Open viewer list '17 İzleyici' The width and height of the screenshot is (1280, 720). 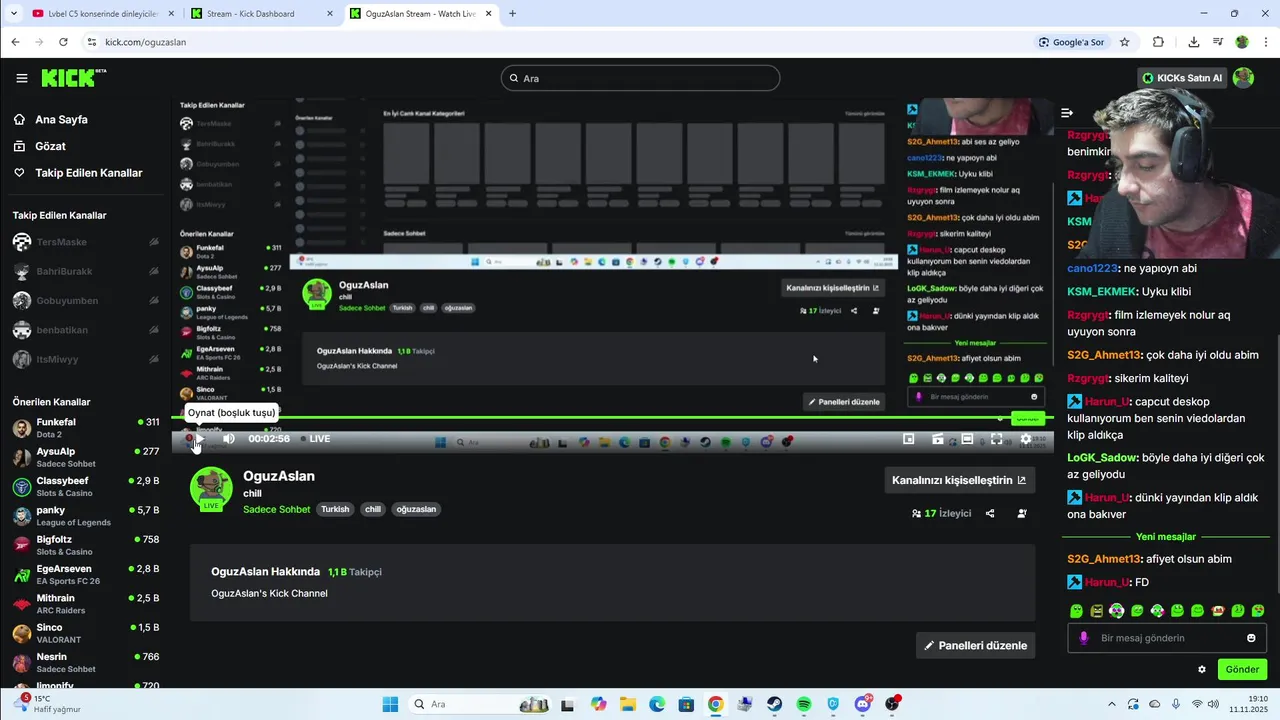pyautogui.click(x=941, y=513)
